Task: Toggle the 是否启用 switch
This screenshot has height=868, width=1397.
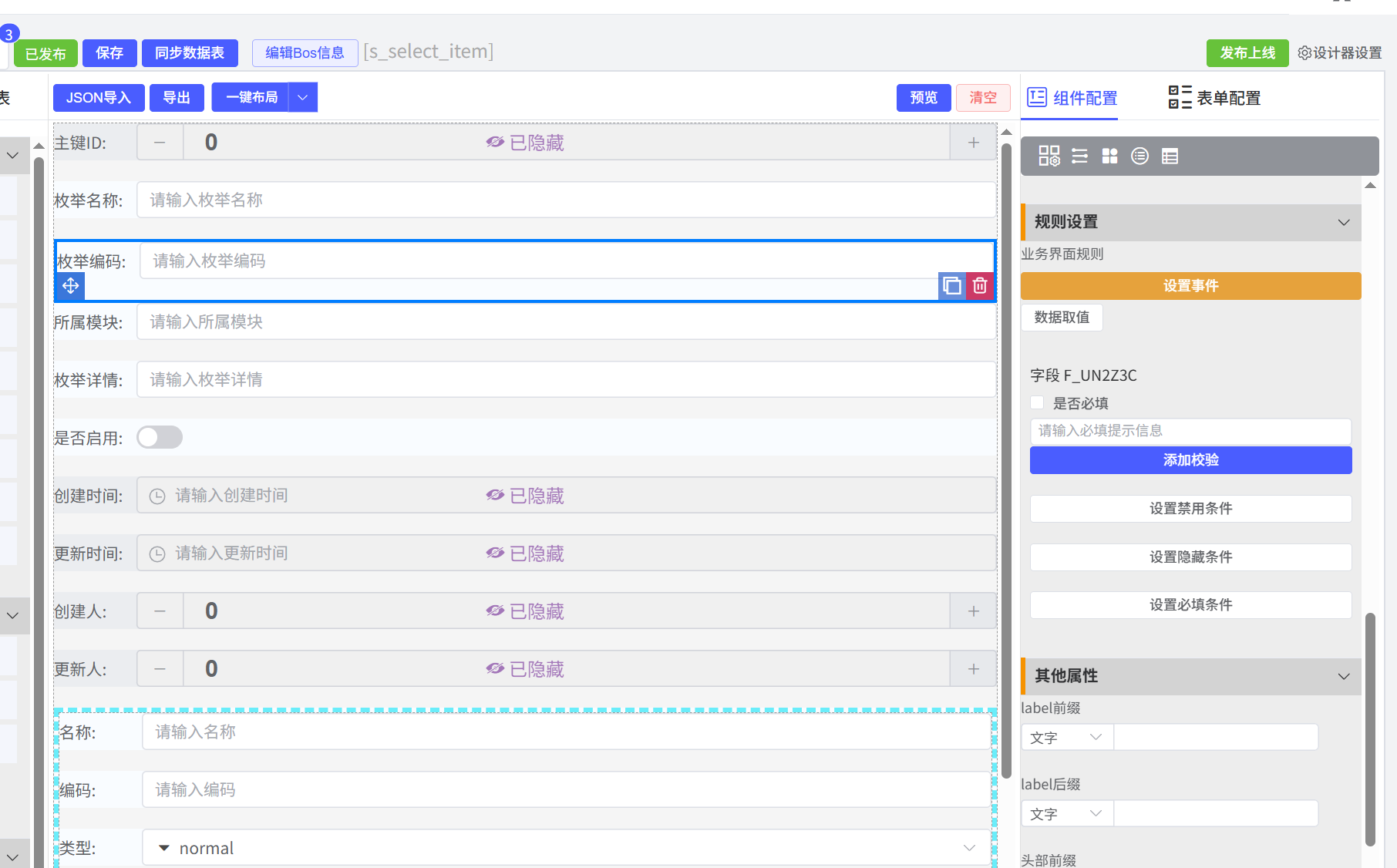Action: [160, 437]
